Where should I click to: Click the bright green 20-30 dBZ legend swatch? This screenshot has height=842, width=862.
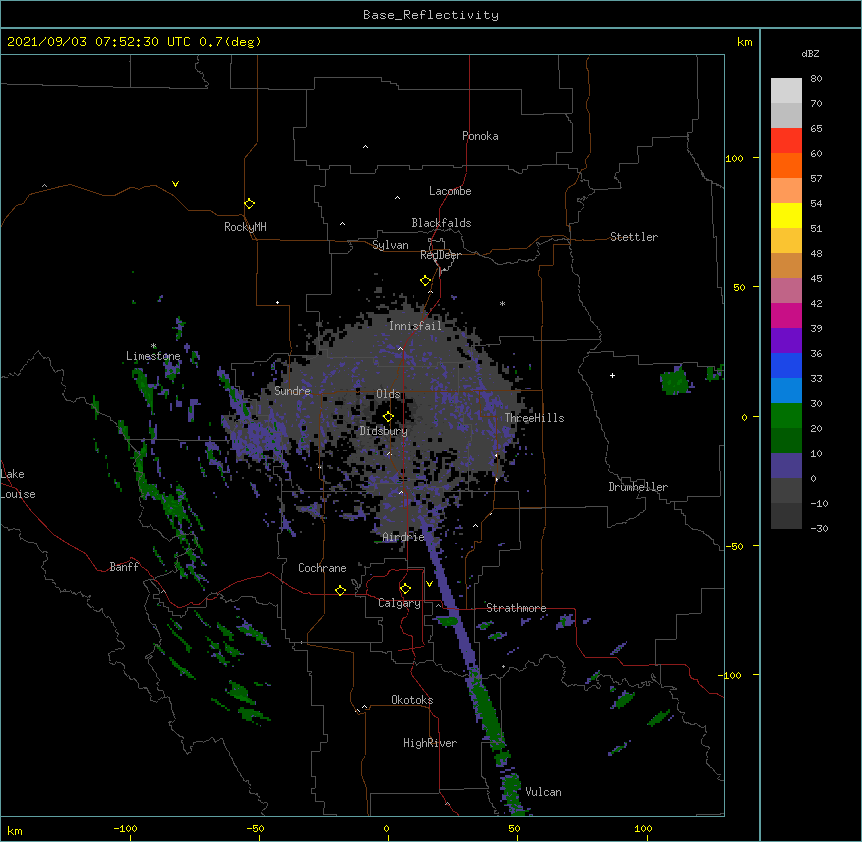(786, 416)
